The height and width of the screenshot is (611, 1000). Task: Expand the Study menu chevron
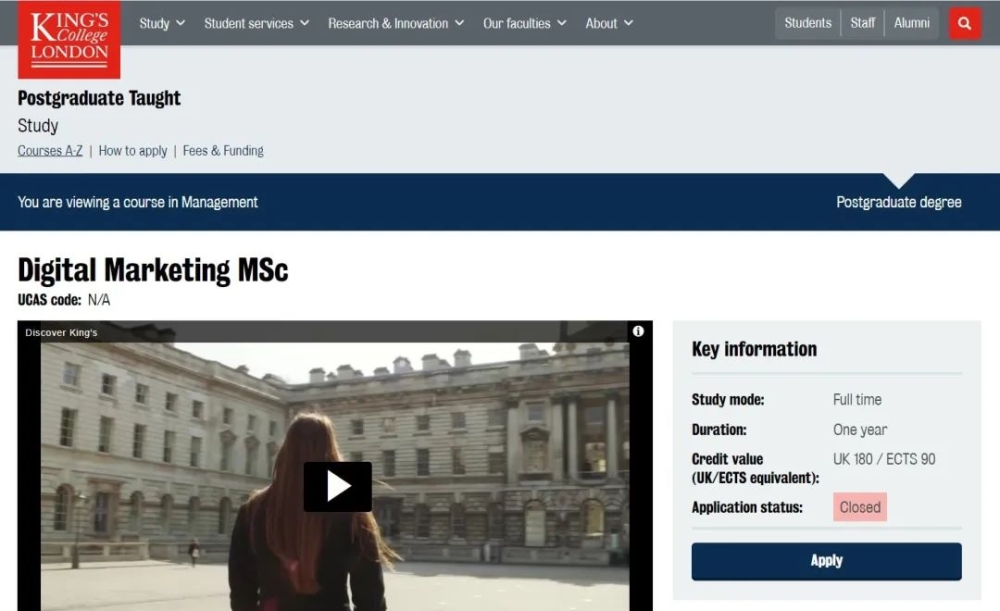point(180,23)
